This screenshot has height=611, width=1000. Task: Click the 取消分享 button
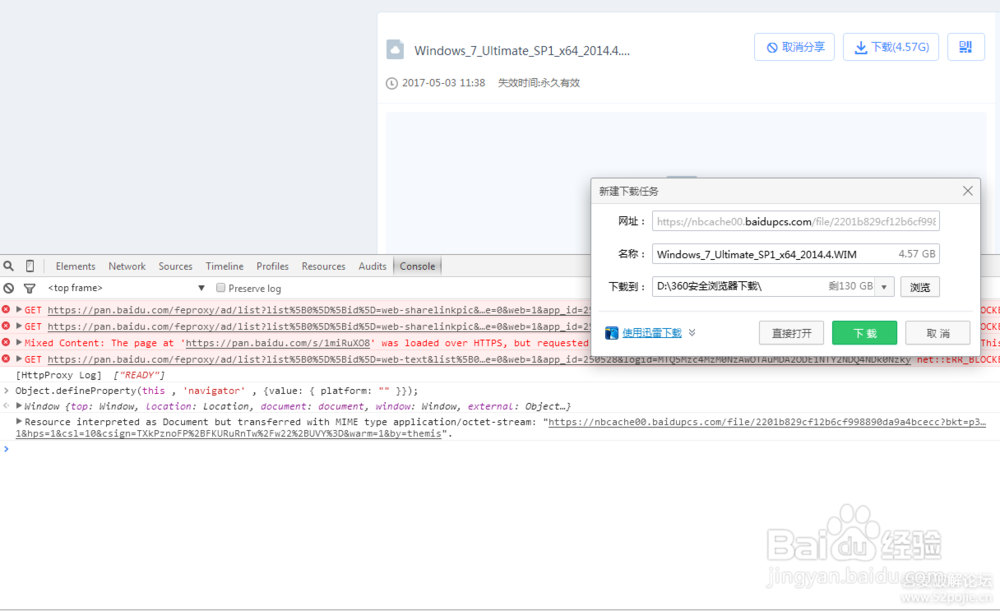click(x=795, y=47)
